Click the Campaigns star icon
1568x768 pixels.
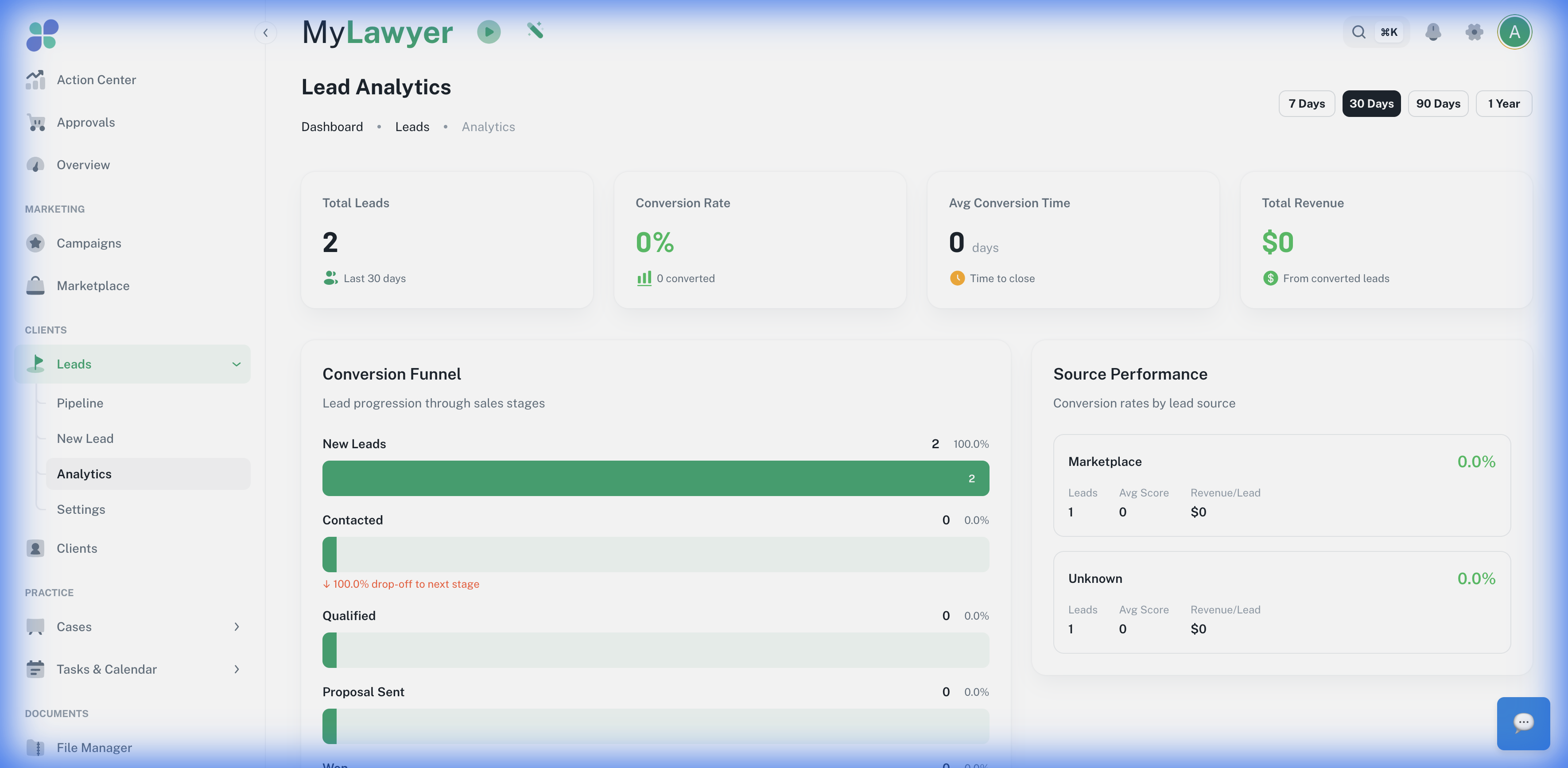35,243
